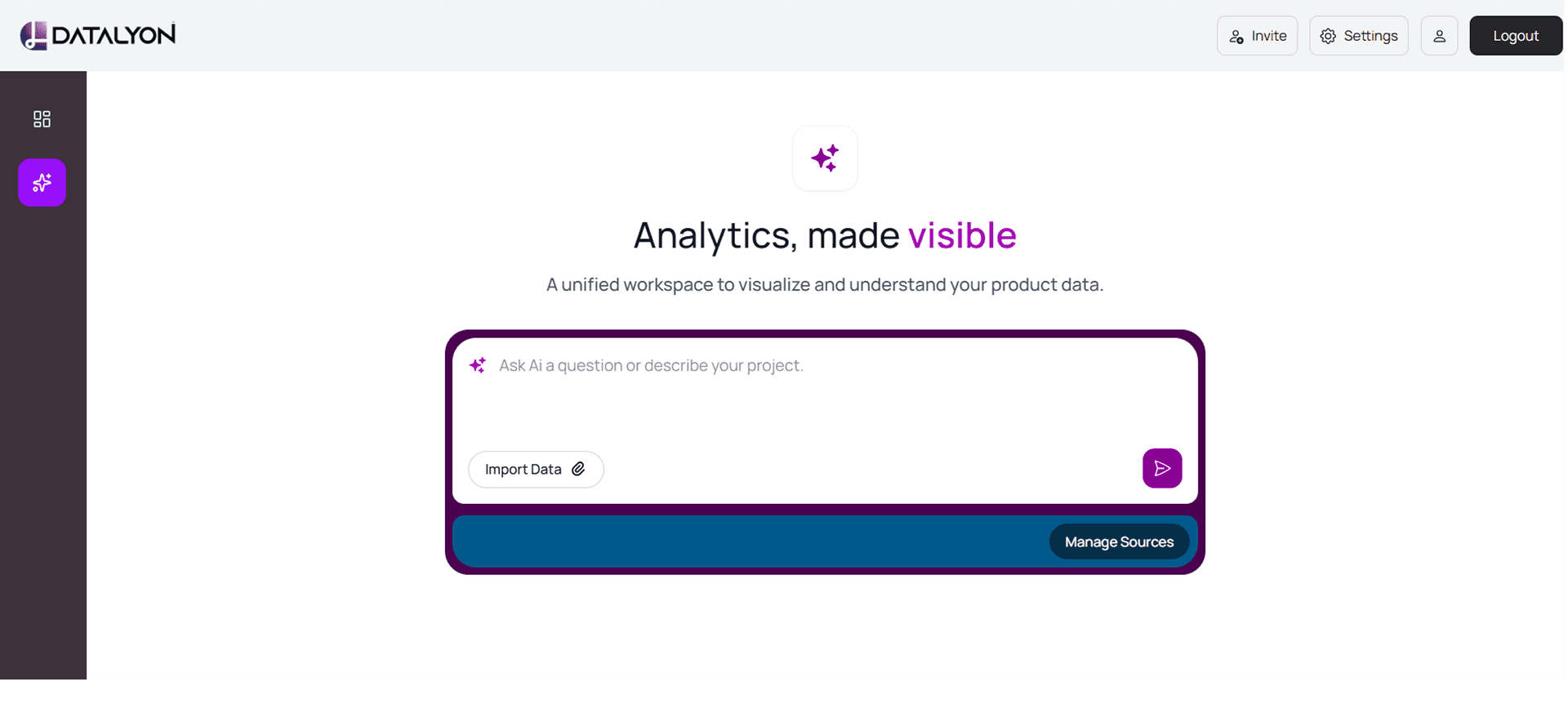Viewport: 1568px width, 713px height.
Task: Open the dashboard grid icon in sidebar
Action: [x=42, y=119]
